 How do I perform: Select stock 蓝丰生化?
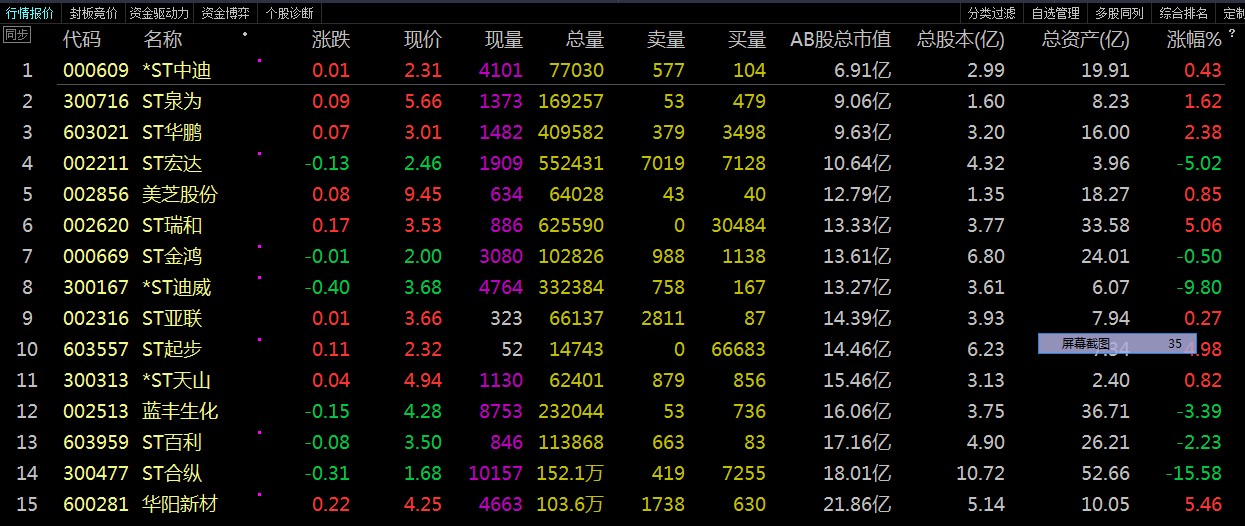point(180,412)
